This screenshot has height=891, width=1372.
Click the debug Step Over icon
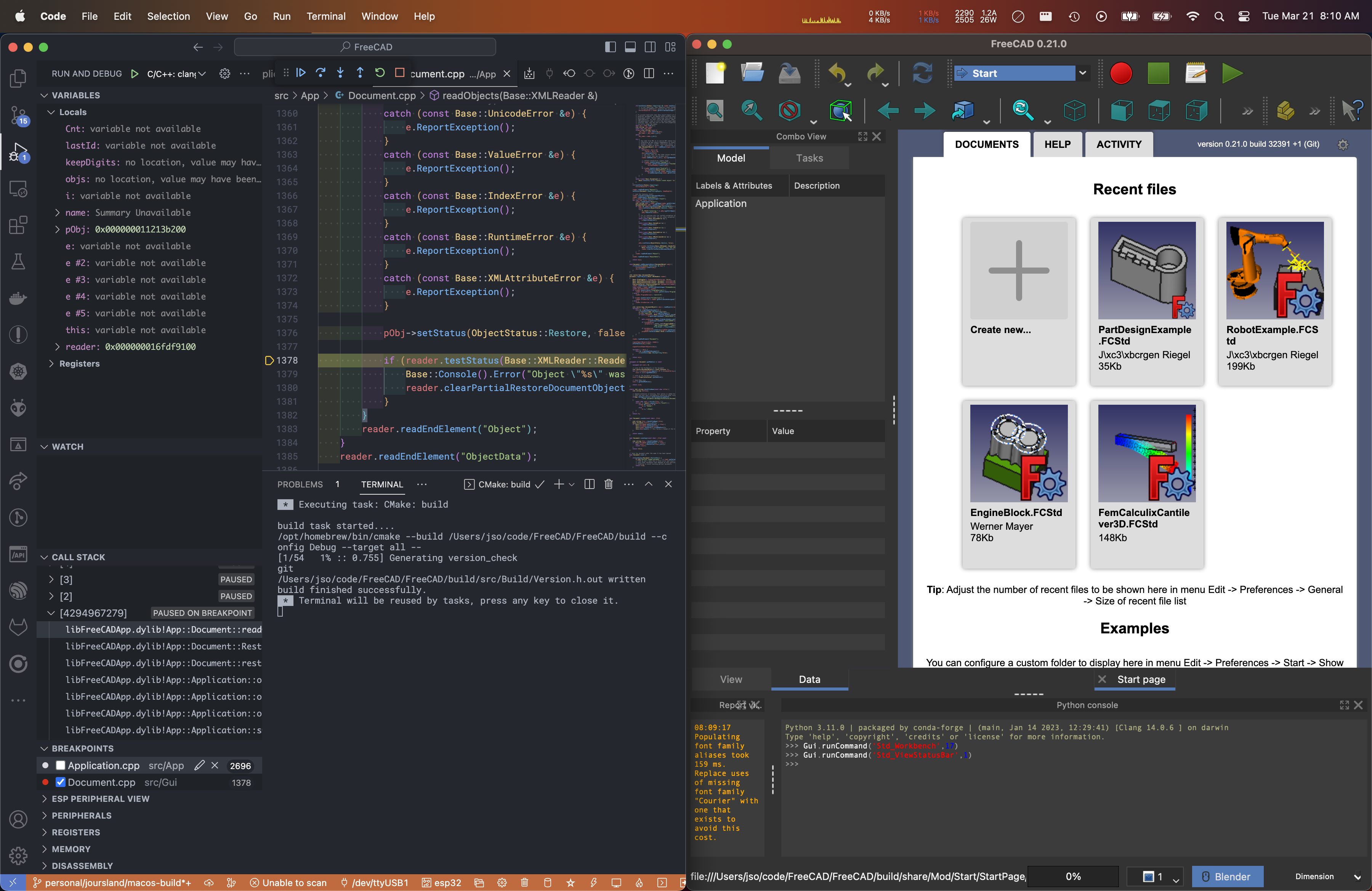[x=321, y=73]
